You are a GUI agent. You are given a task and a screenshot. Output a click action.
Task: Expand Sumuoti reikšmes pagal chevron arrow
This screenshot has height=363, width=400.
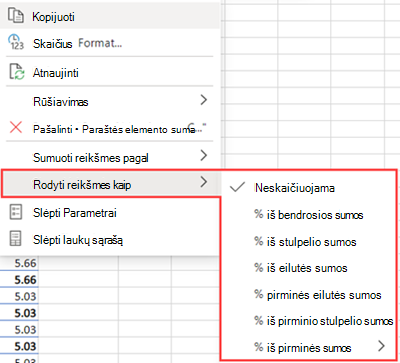(x=204, y=155)
